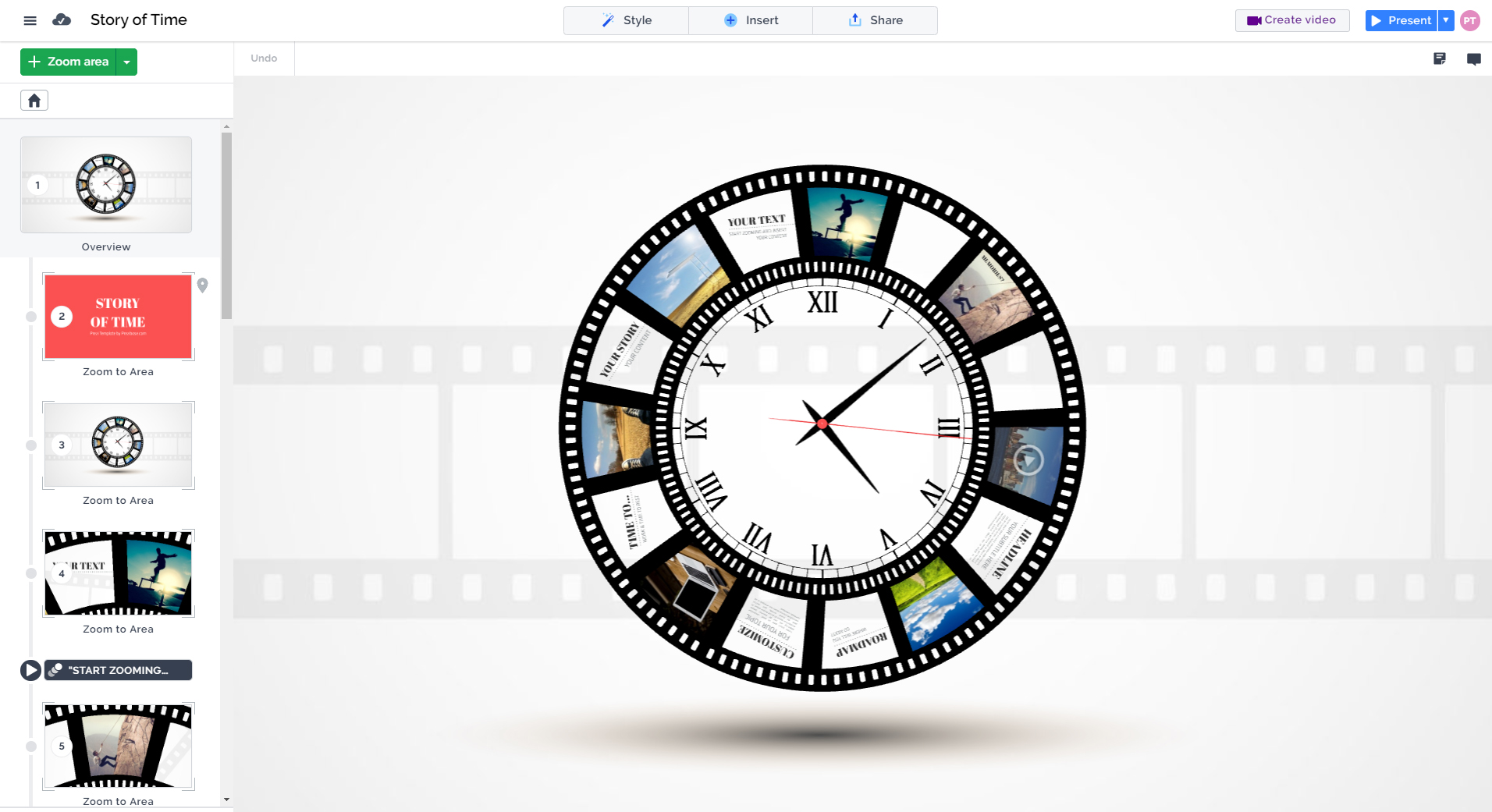Open the hamburger menu
The height and width of the screenshot is (812, 1492).
pyautogui.click(x=30, y=20)
